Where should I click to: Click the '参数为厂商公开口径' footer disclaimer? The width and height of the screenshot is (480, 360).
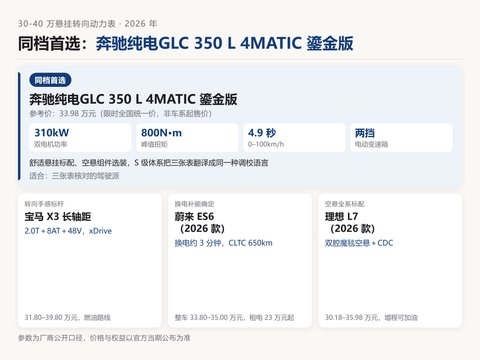[104, 338]
